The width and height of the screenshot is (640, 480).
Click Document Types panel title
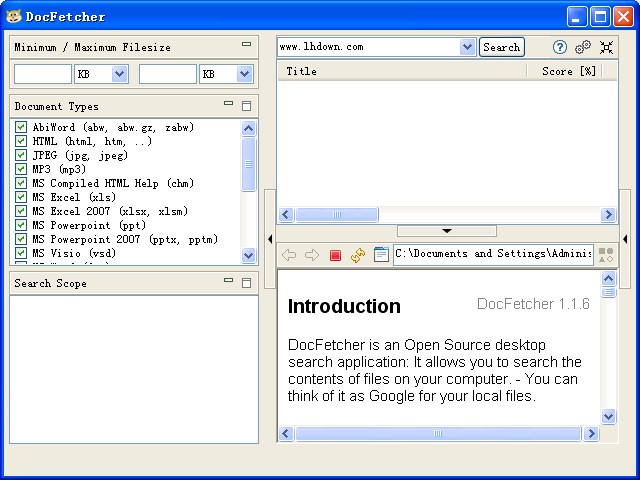[56, 106]
